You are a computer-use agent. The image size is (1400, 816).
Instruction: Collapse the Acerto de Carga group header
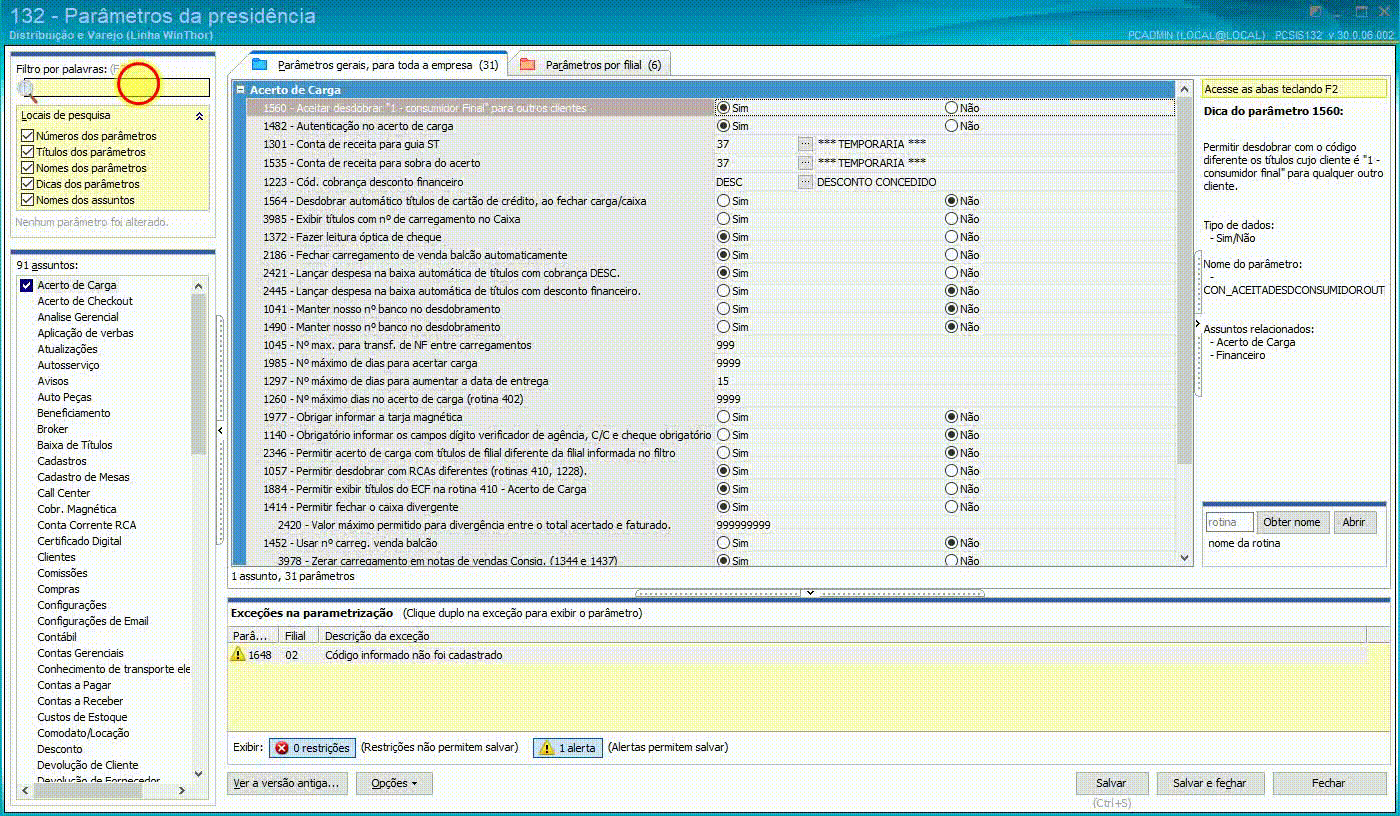(240, 90)
